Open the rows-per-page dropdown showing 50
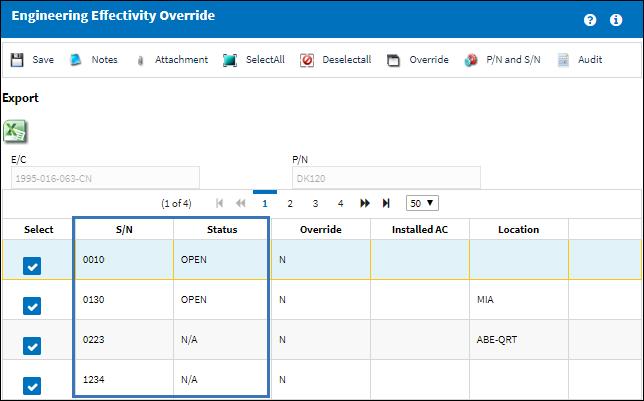This screenshot has width=644, height=401. 422,203
